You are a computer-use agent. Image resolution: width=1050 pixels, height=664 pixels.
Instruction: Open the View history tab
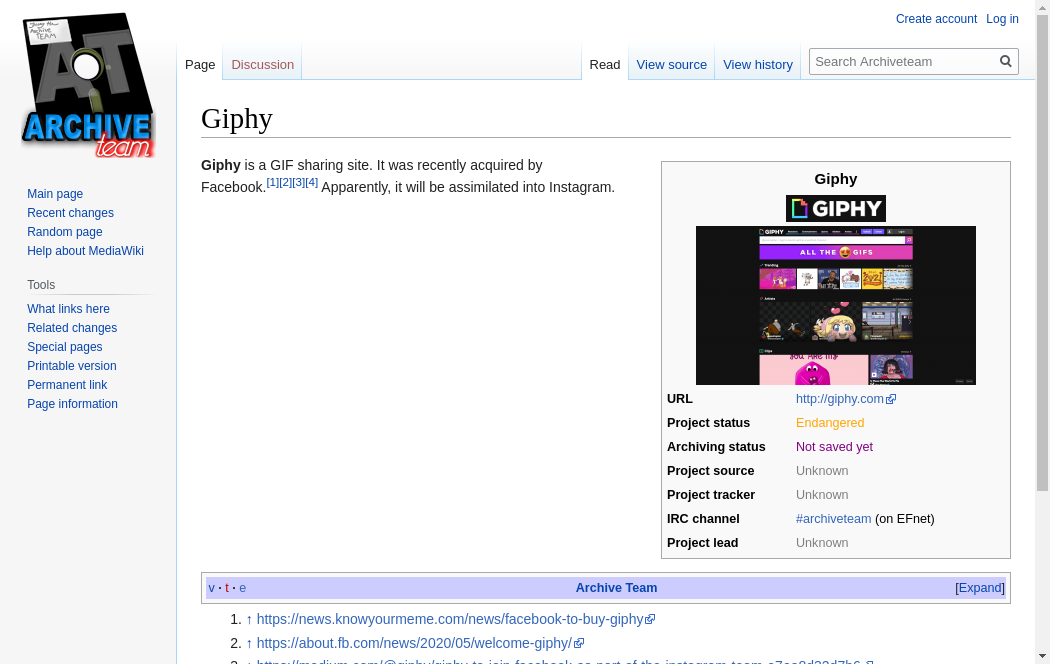tap(757, 64)
